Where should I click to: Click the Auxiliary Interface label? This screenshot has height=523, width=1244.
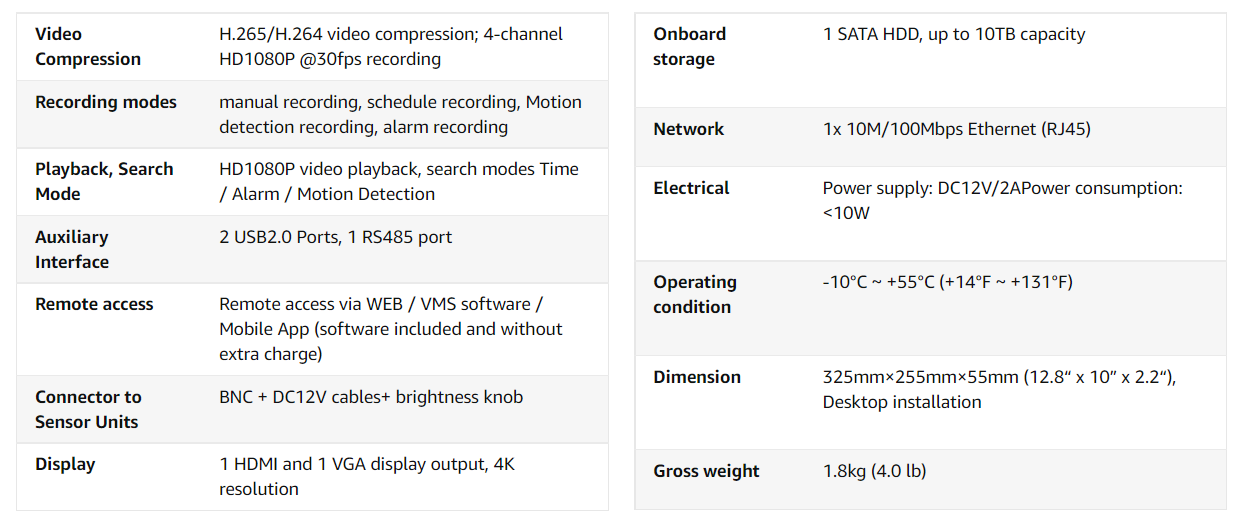click(72, 249)
